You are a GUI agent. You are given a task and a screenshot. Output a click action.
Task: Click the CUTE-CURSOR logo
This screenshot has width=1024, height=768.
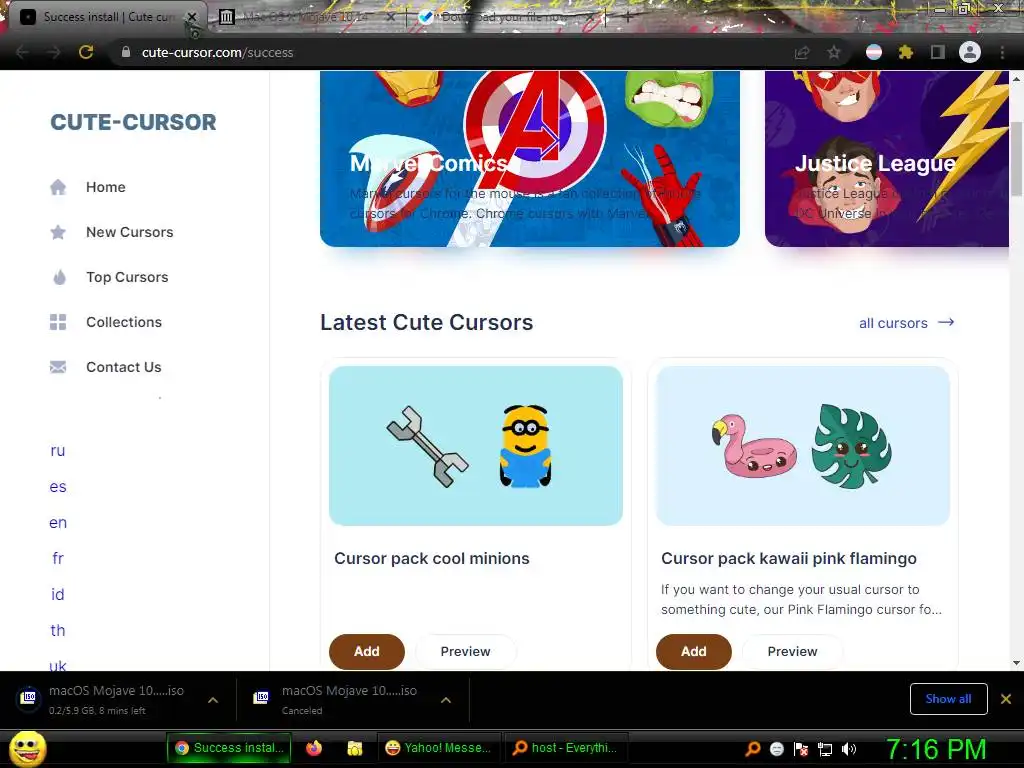(x=133, y=122)
